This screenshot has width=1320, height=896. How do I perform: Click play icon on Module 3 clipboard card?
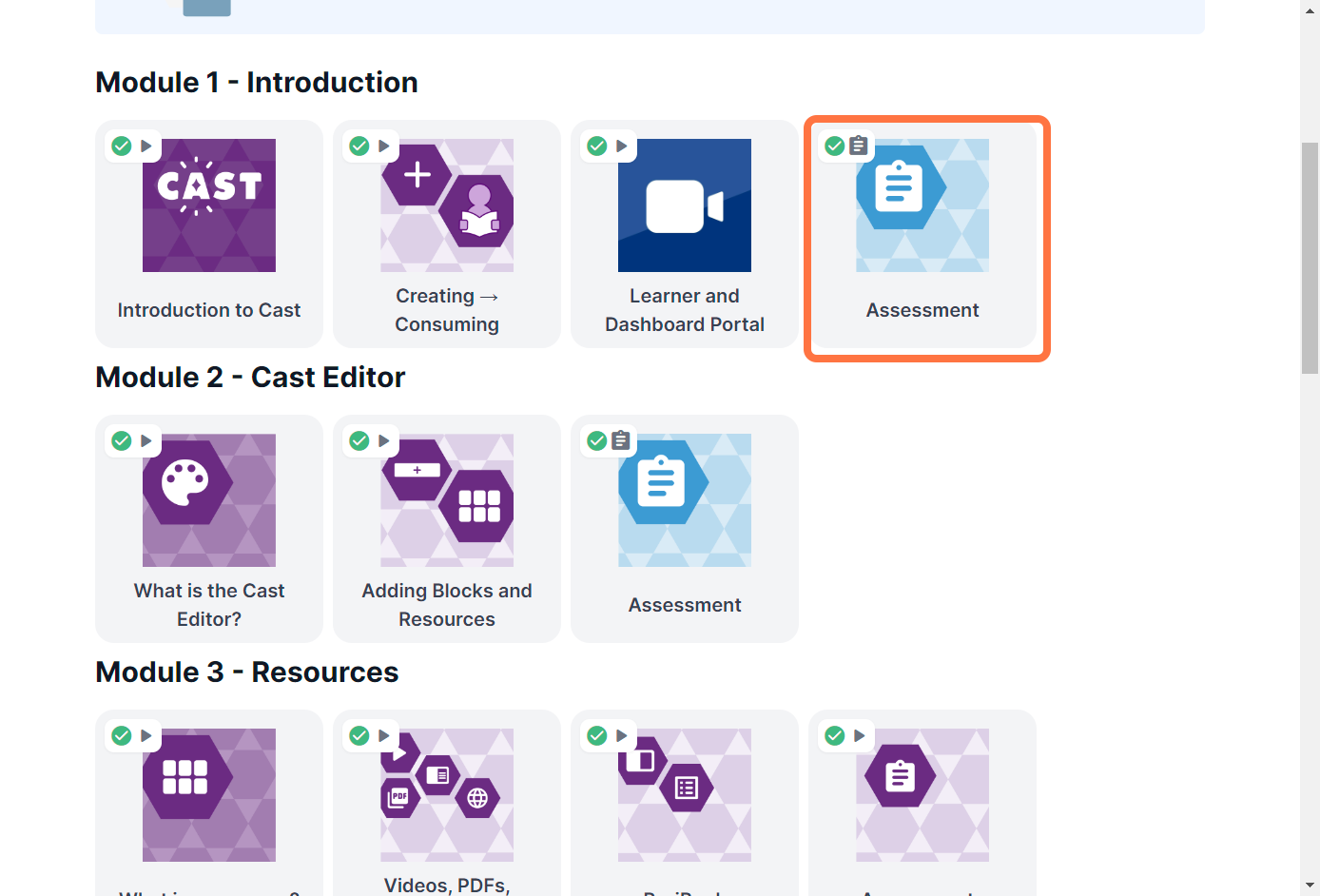pos(860,735)
